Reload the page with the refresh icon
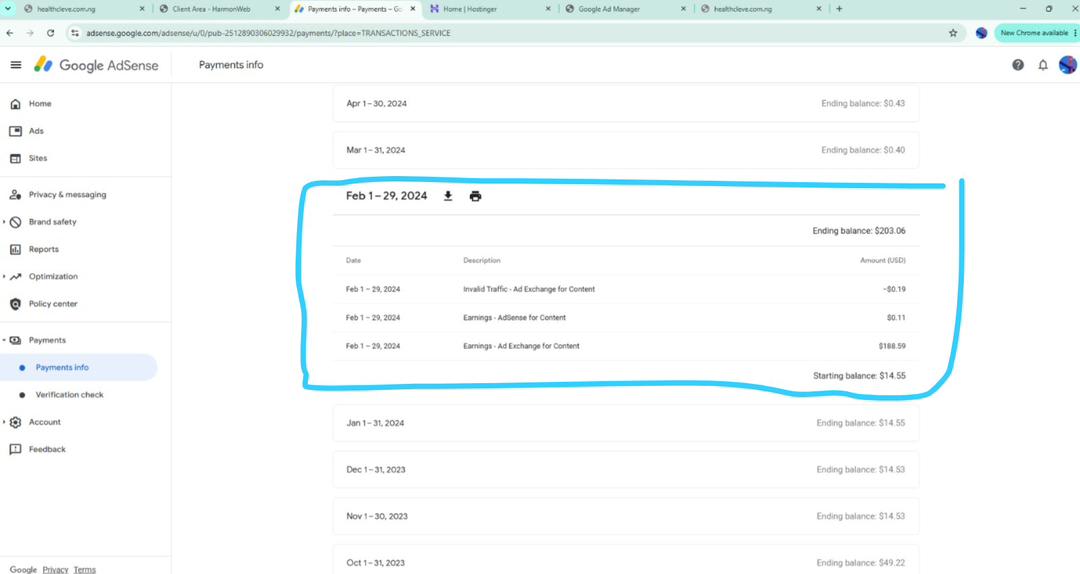 coord(50,33)
